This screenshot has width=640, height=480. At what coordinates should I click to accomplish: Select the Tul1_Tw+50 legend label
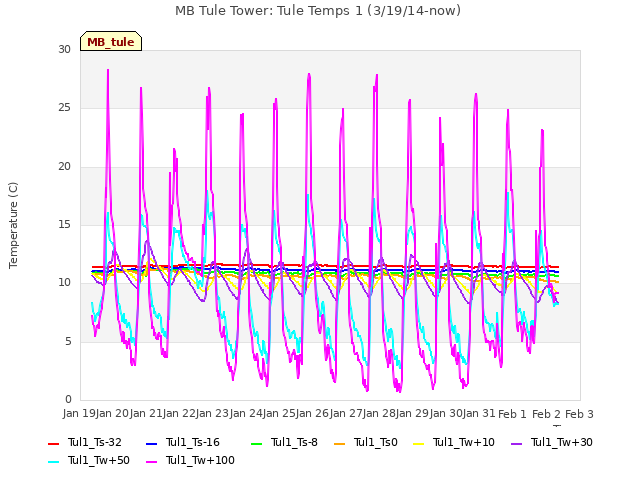coord(99,460)
